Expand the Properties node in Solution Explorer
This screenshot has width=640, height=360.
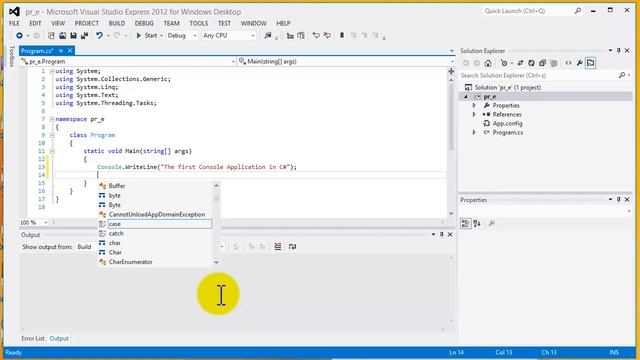(474, 106)
